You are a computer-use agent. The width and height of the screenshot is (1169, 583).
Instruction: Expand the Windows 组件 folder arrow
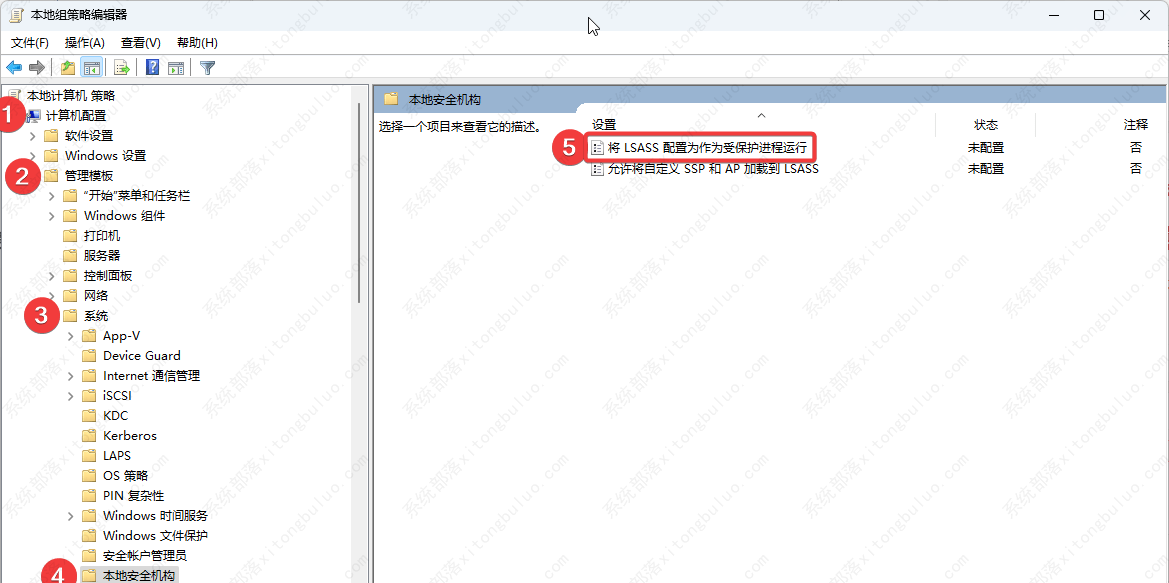click(52, 216)
